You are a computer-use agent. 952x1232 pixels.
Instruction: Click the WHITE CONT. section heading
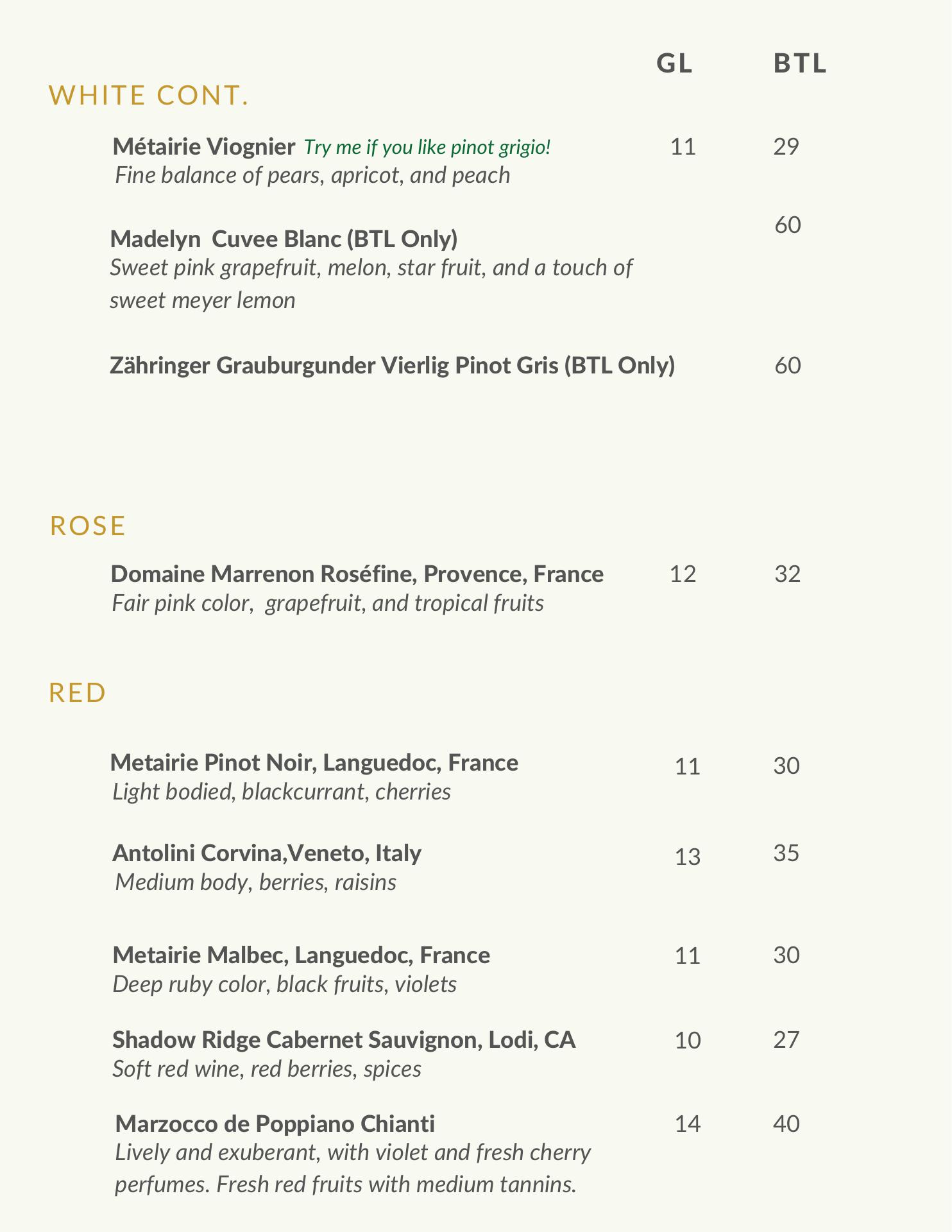pyautogui.click(x=149, y=96)
